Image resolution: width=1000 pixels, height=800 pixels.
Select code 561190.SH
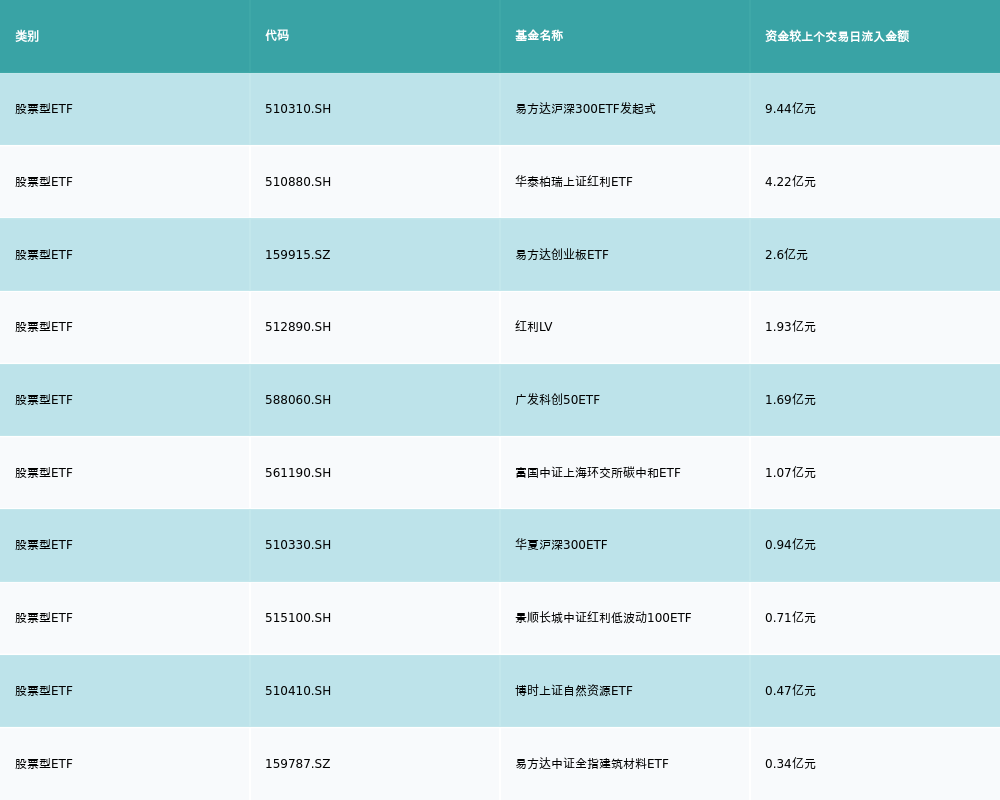[298, 473]
